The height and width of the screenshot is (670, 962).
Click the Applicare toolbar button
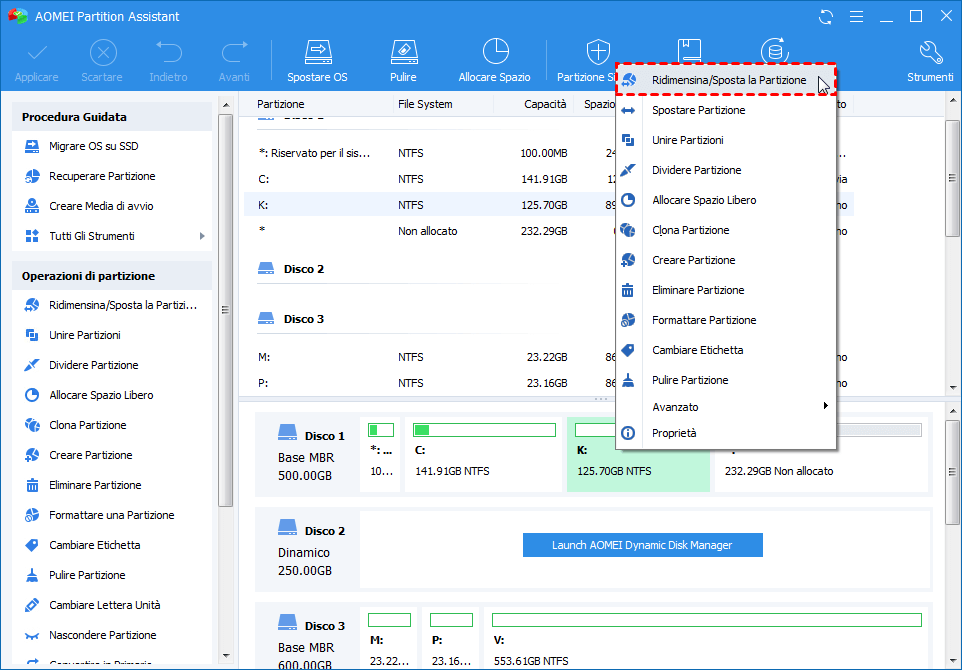[37, 61]
